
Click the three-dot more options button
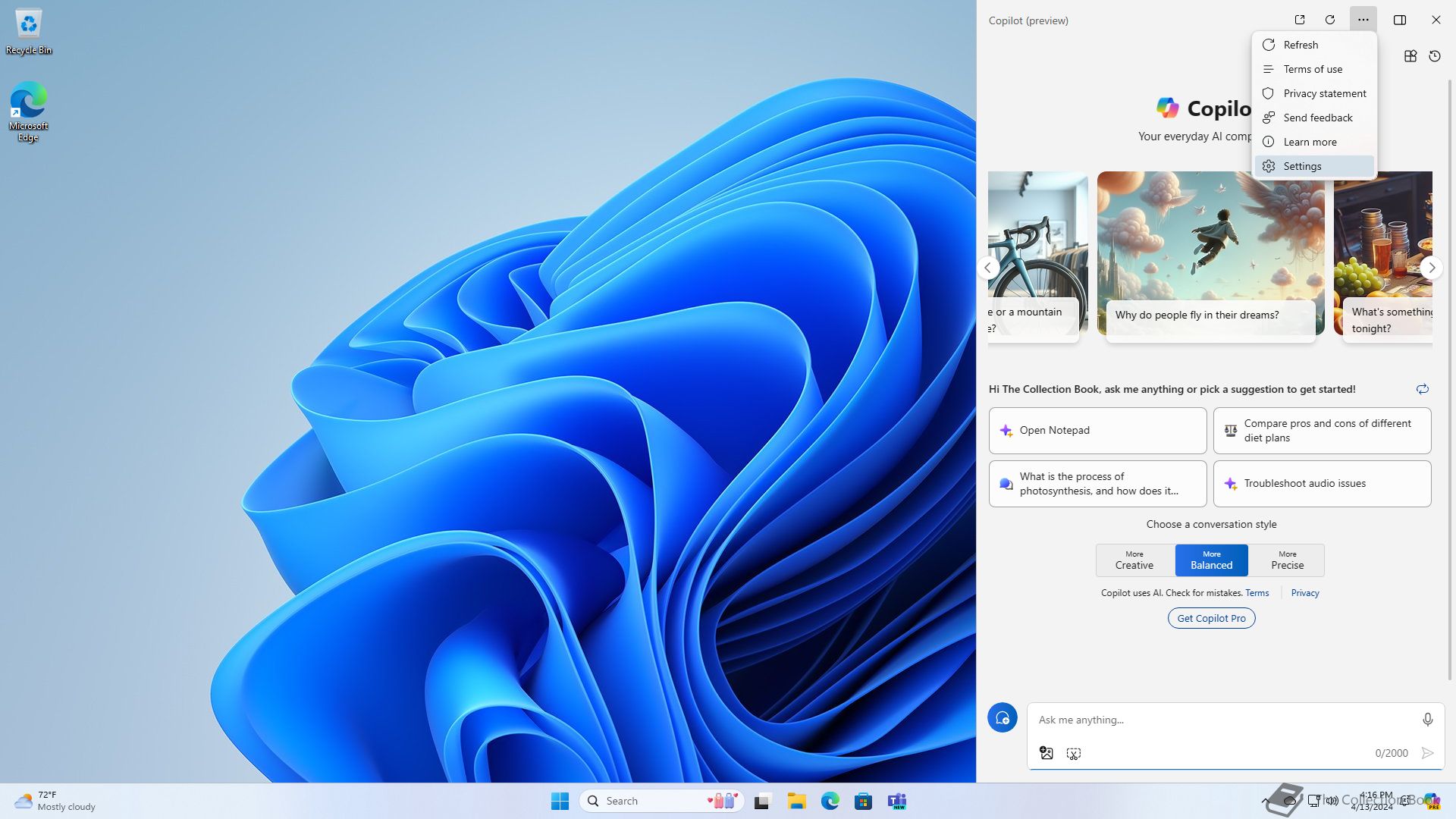pyautogui.click(x=1363, y=20)
